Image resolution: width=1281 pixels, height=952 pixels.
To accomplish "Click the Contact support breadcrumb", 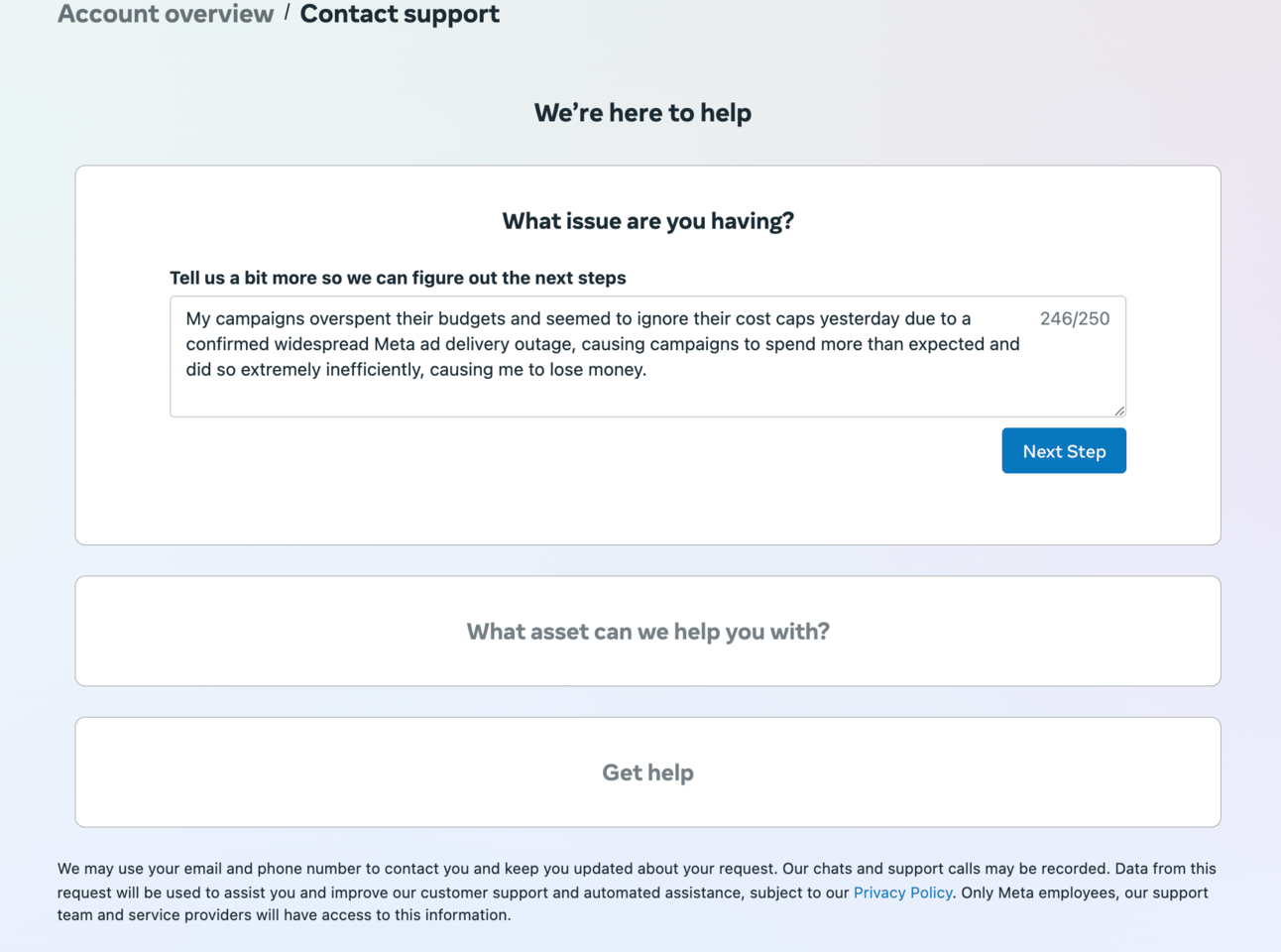I will [400, 14].
